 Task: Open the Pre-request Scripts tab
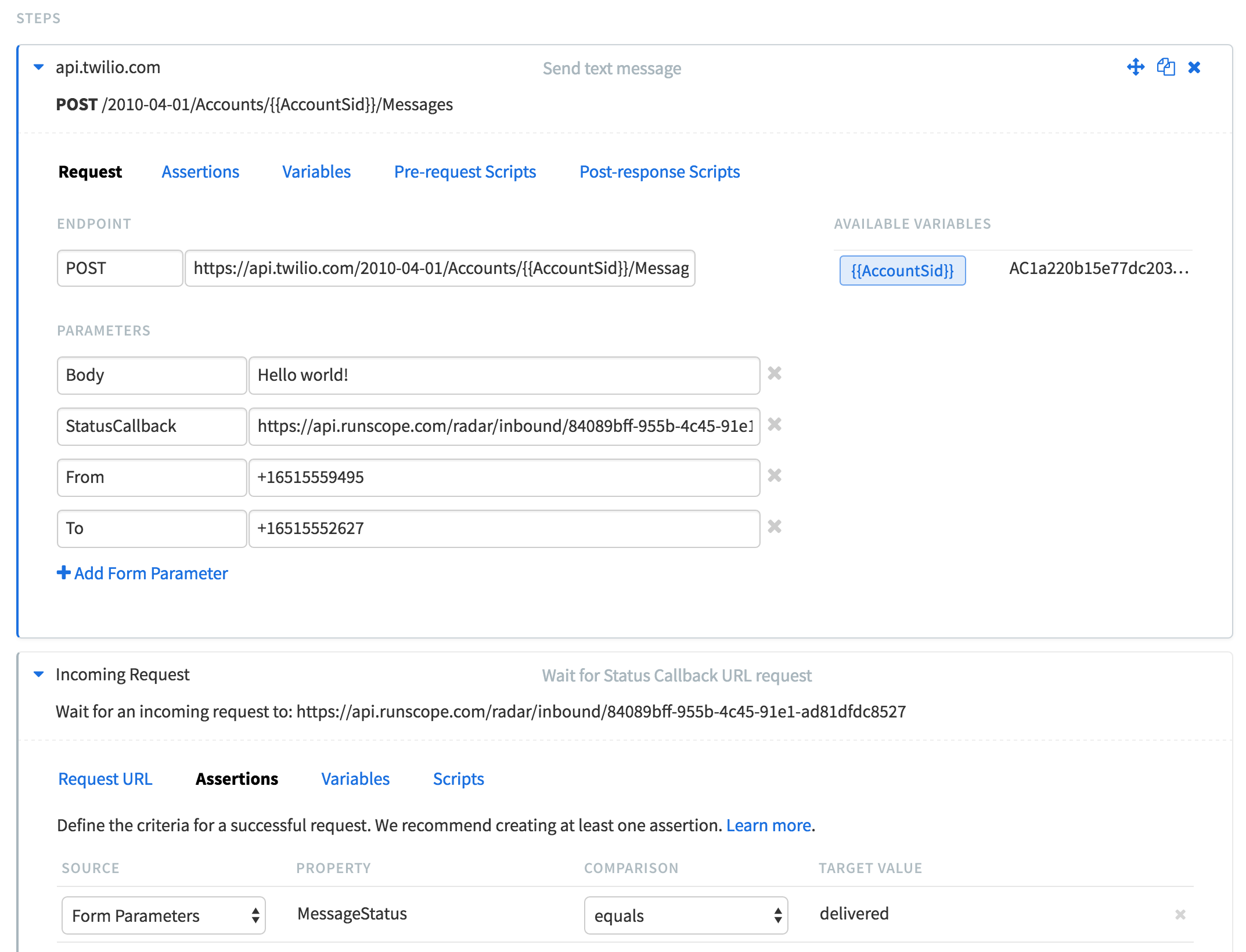point(465,172)
